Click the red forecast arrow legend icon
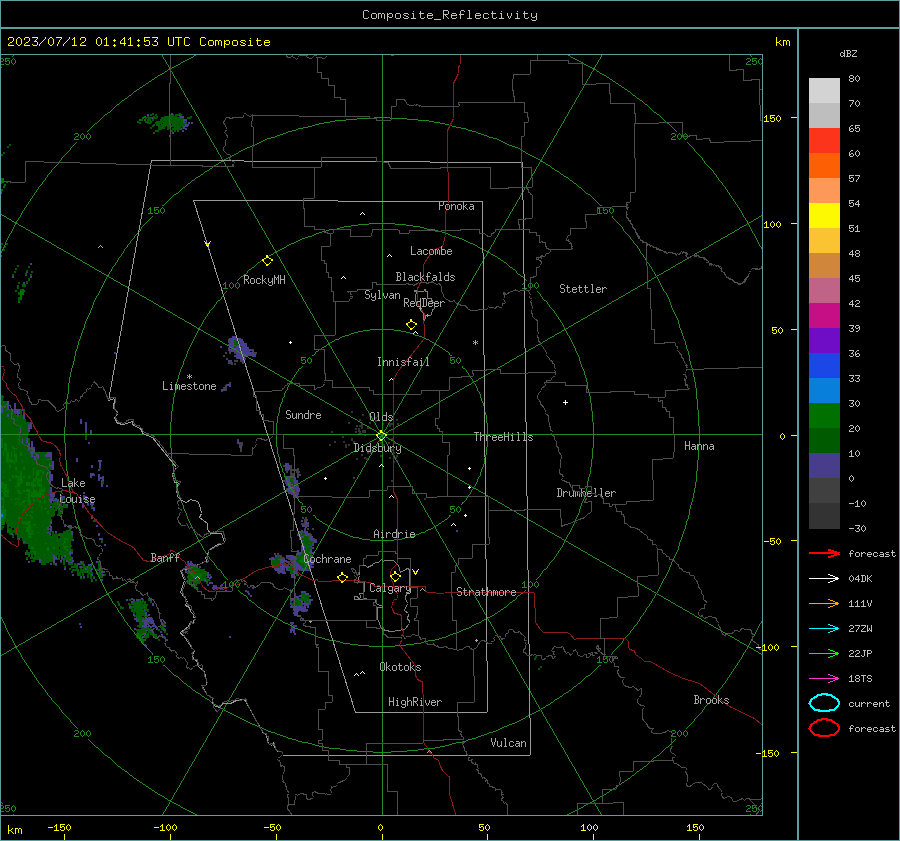 pos(824,553)
